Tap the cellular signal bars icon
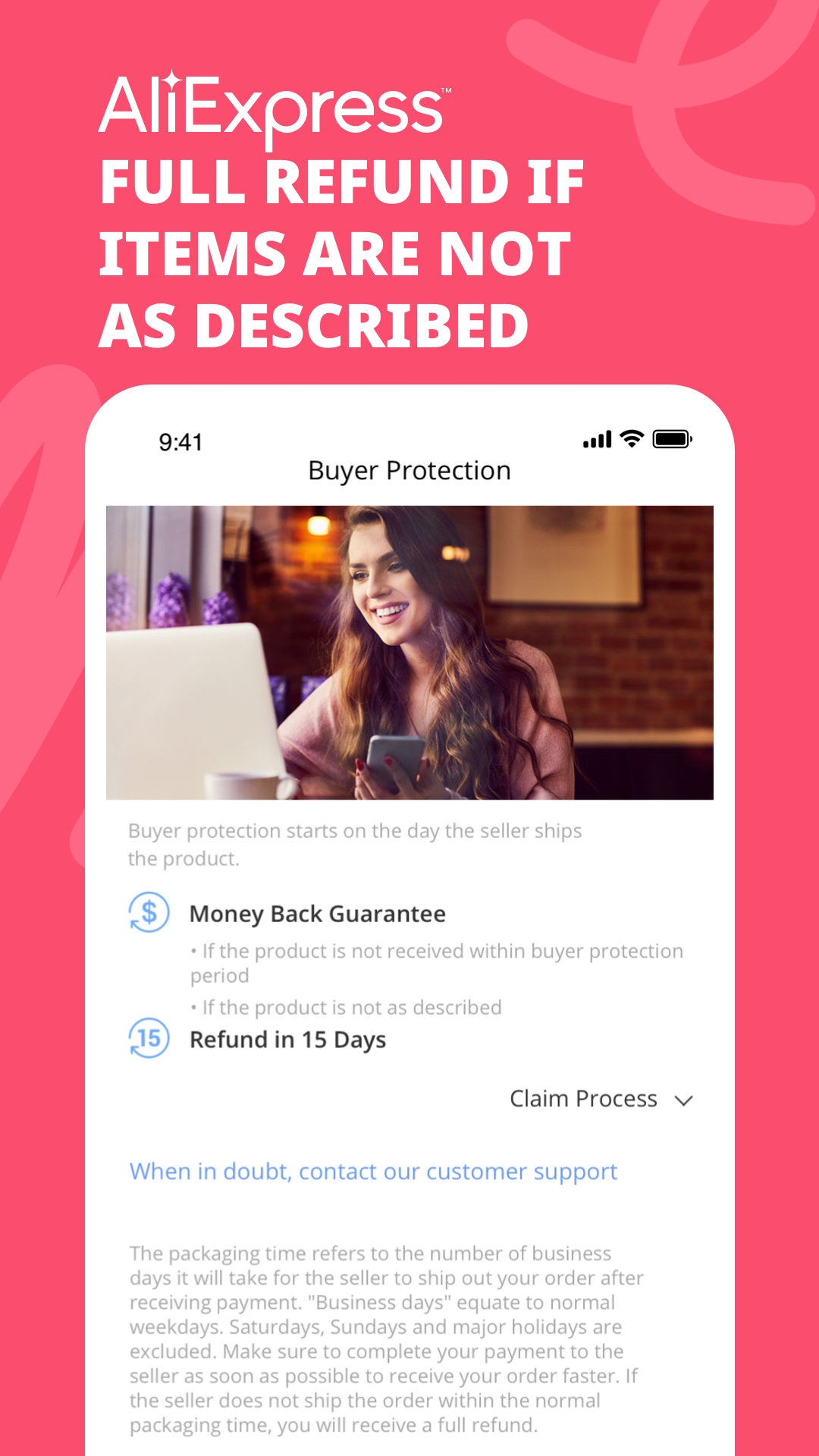This screenshot has width=819, height=1456. point(597,439)
